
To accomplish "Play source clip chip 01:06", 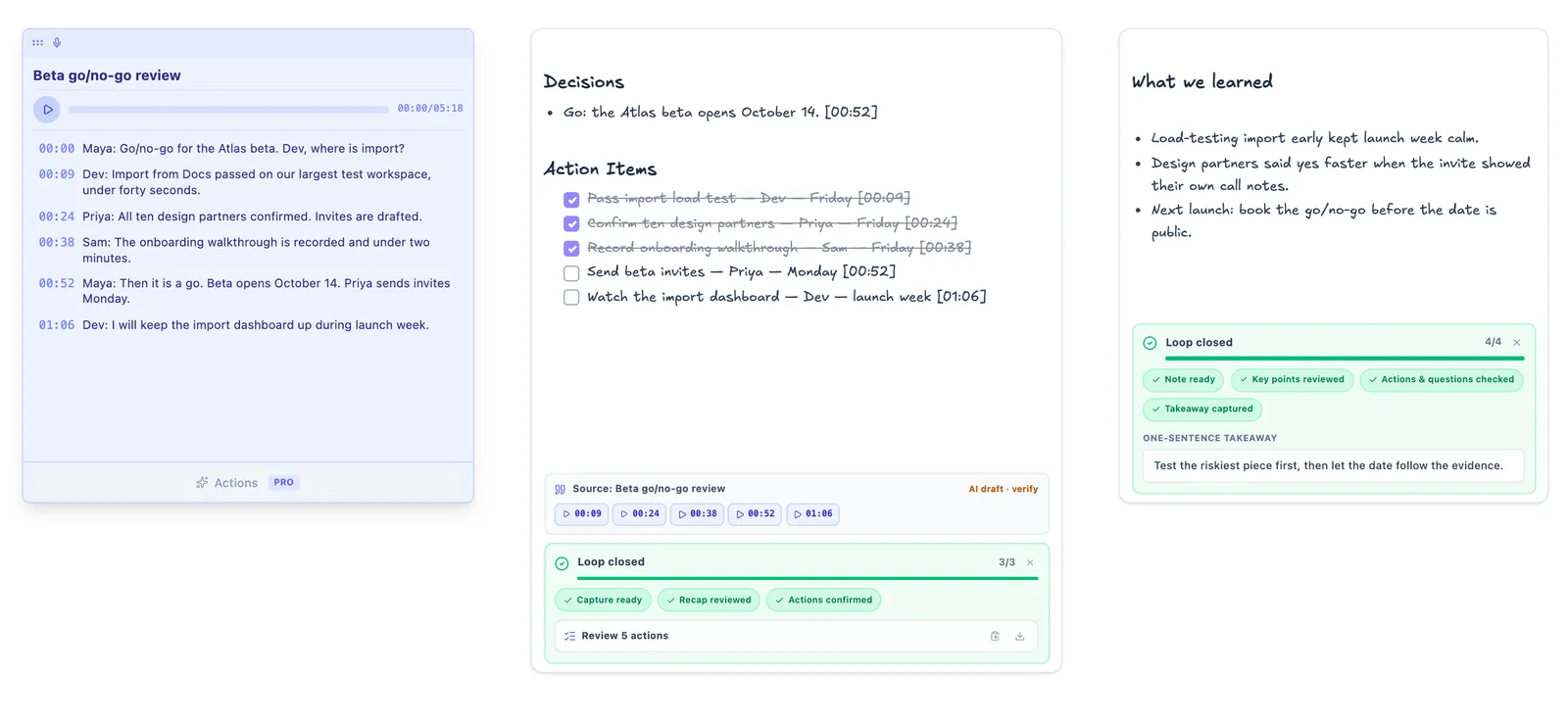I will point(813,514).
